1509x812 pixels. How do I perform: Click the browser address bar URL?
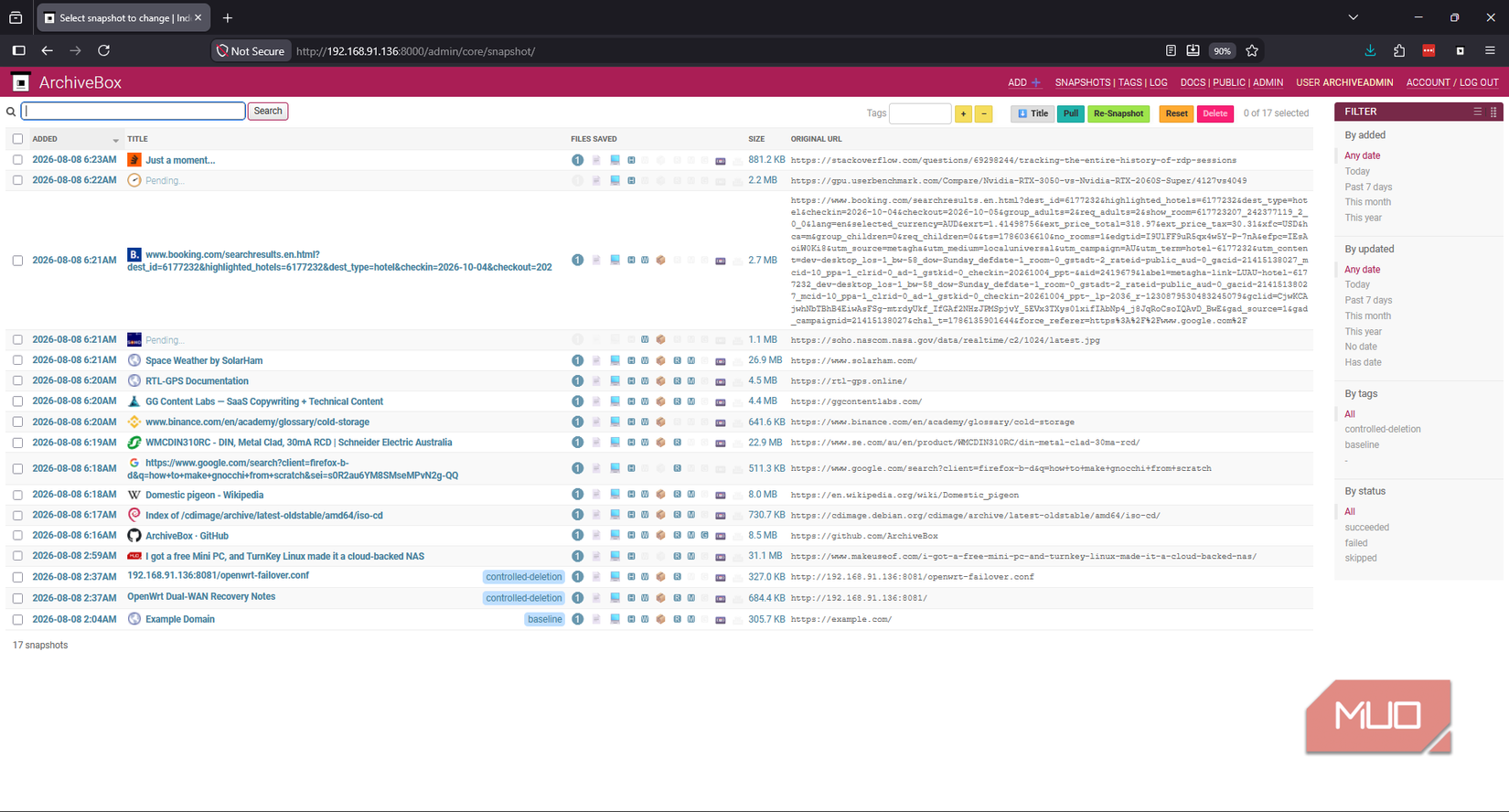click(x=416, y=51)
